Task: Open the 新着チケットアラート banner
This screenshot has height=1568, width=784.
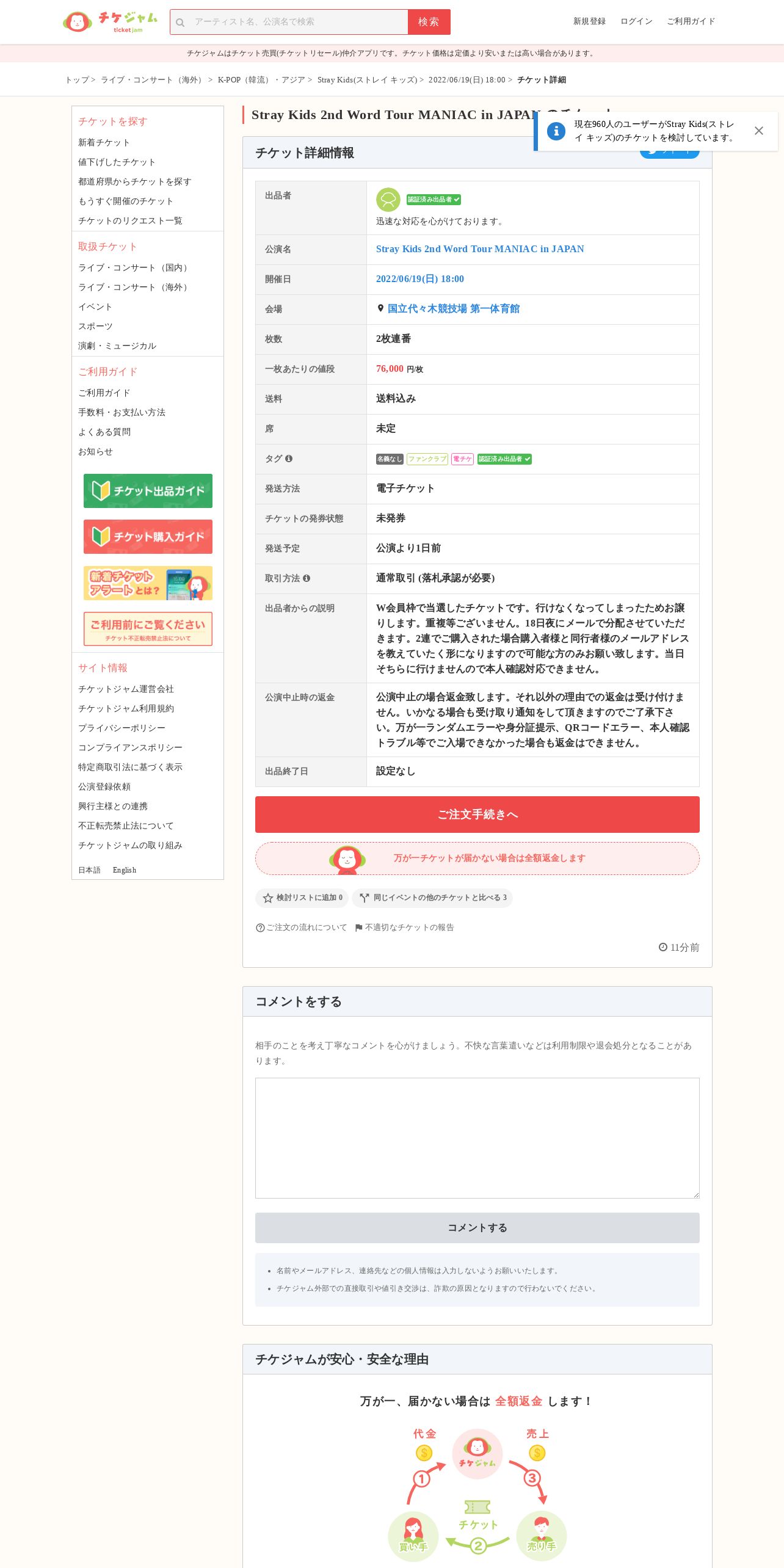Action: (148, 583)
